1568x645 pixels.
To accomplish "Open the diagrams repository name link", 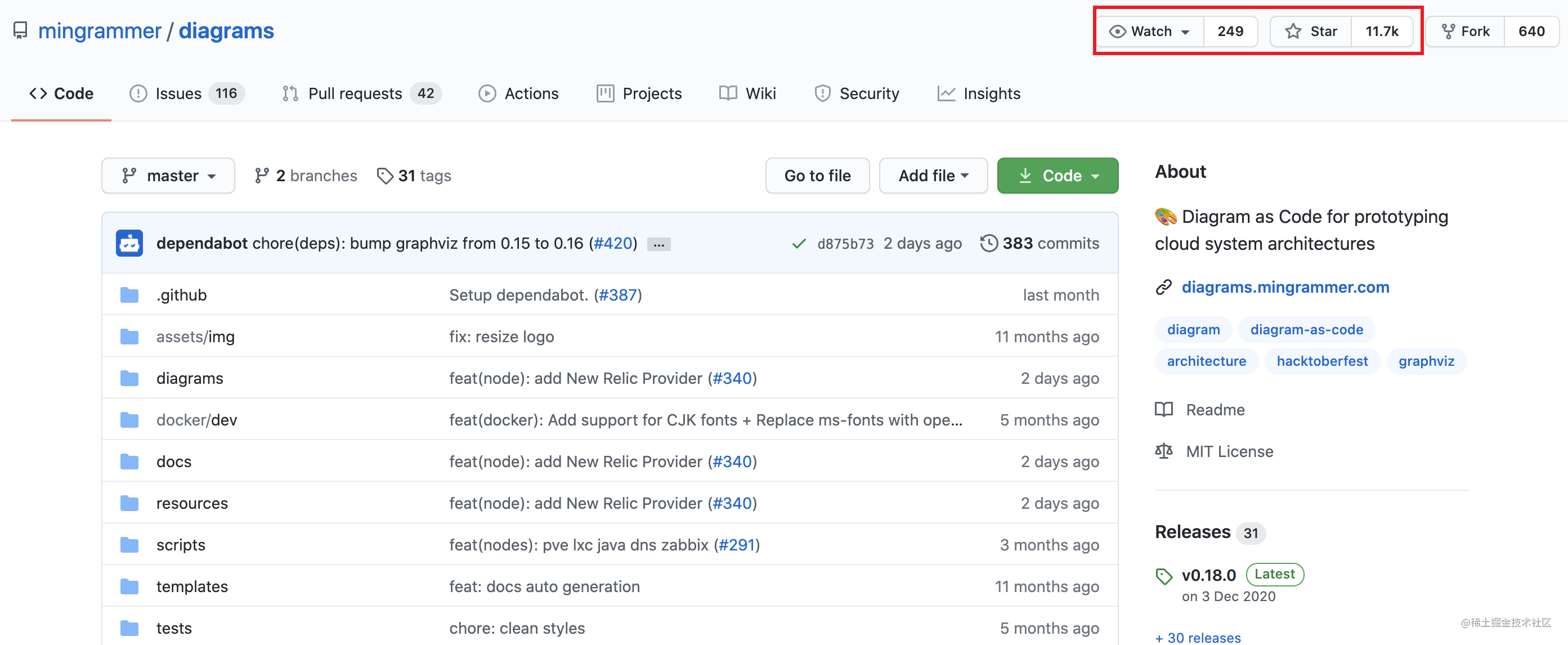I will tap(226, 30).
